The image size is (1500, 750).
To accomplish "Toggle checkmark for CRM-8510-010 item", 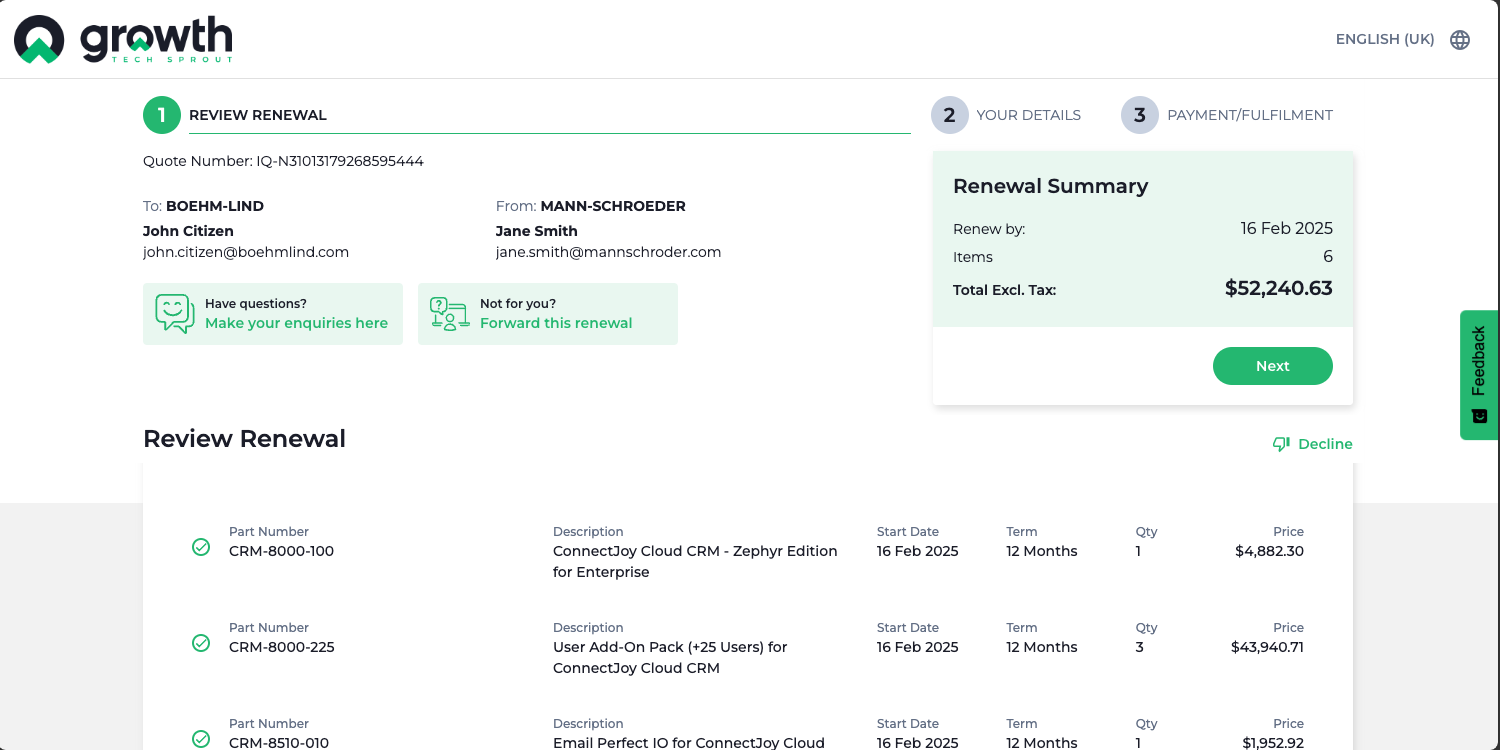I will [201, 739].
